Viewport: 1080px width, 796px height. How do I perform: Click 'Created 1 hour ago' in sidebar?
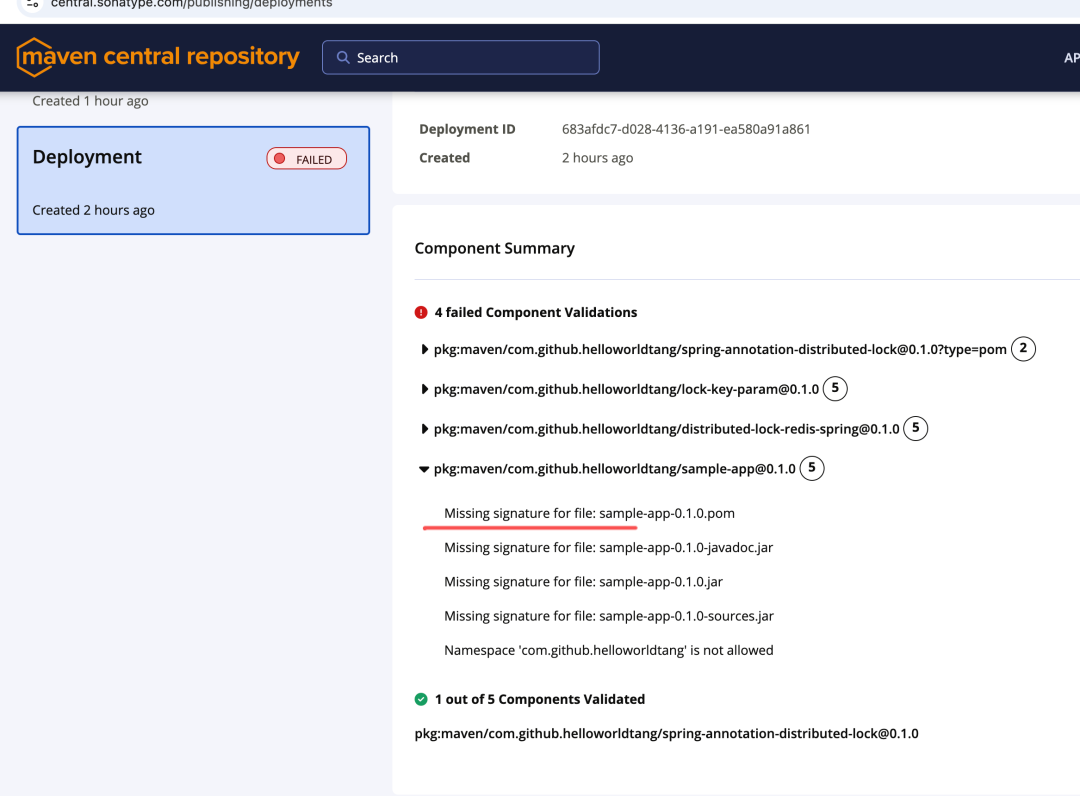[90, 101]
